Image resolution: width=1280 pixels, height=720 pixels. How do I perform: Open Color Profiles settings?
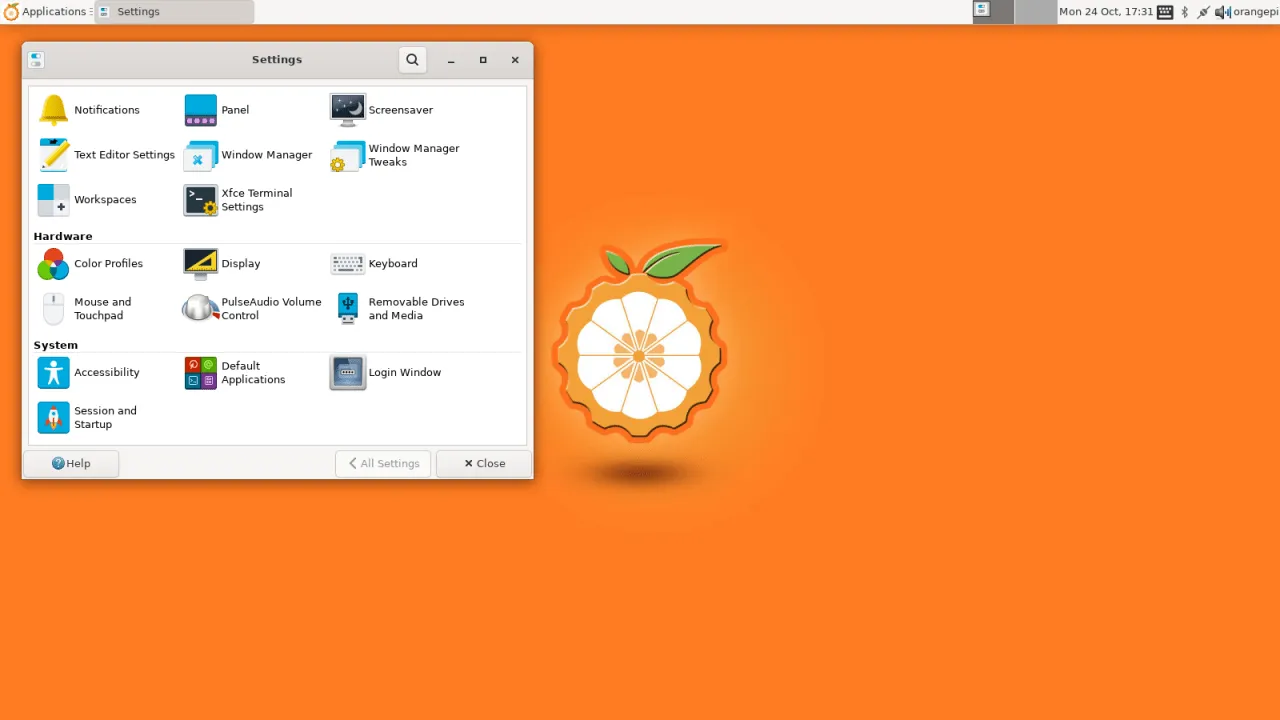(x=108, y=263)
